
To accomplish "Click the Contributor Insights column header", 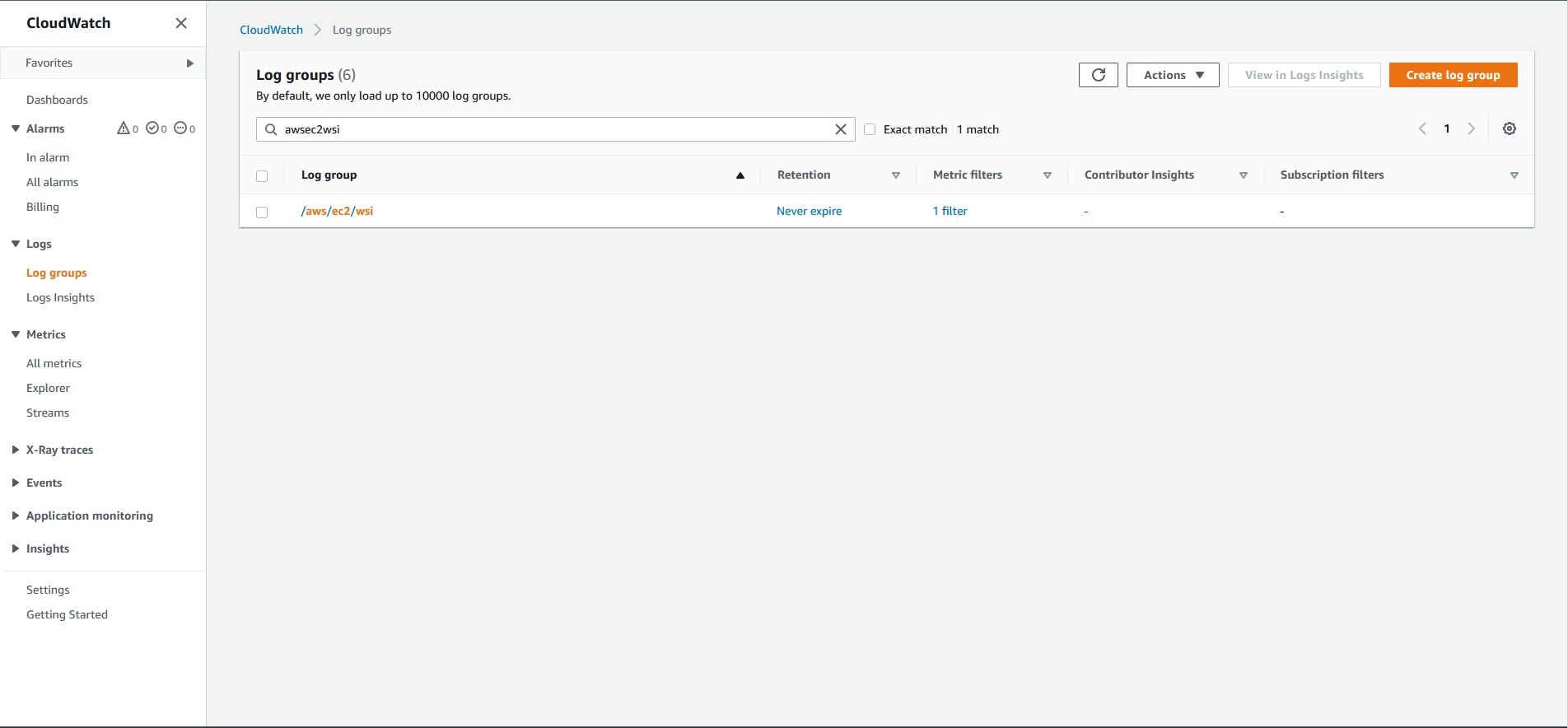I will (1139, 175).
